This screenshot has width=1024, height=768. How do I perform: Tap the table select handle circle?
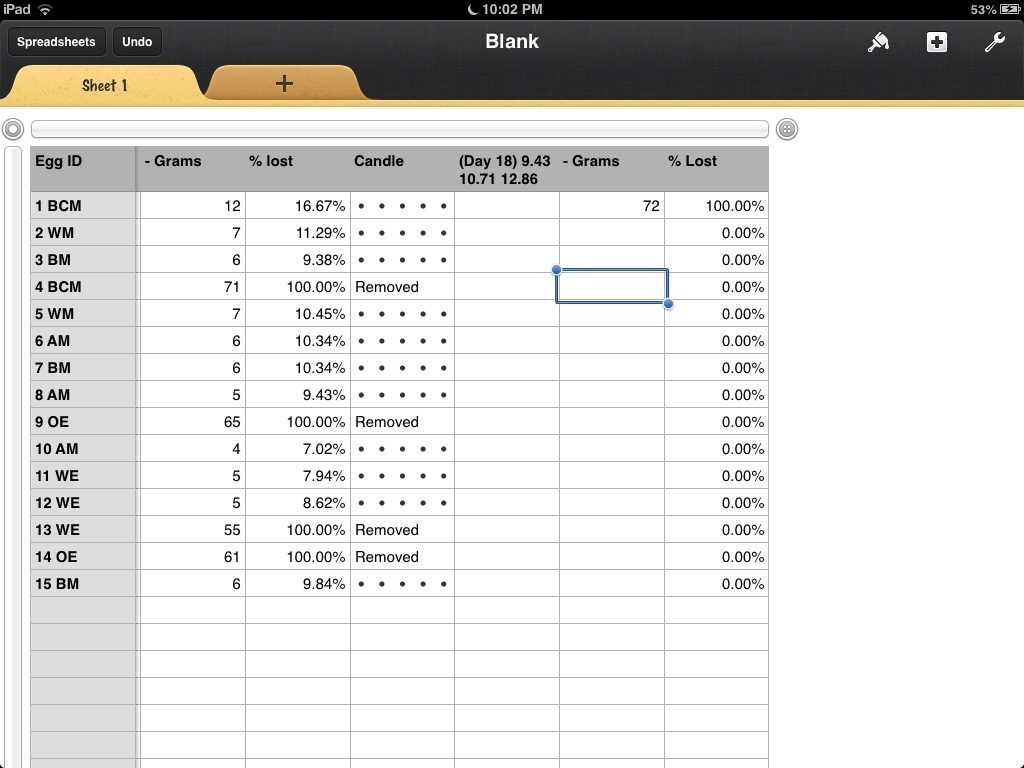(x=13, y=129)
